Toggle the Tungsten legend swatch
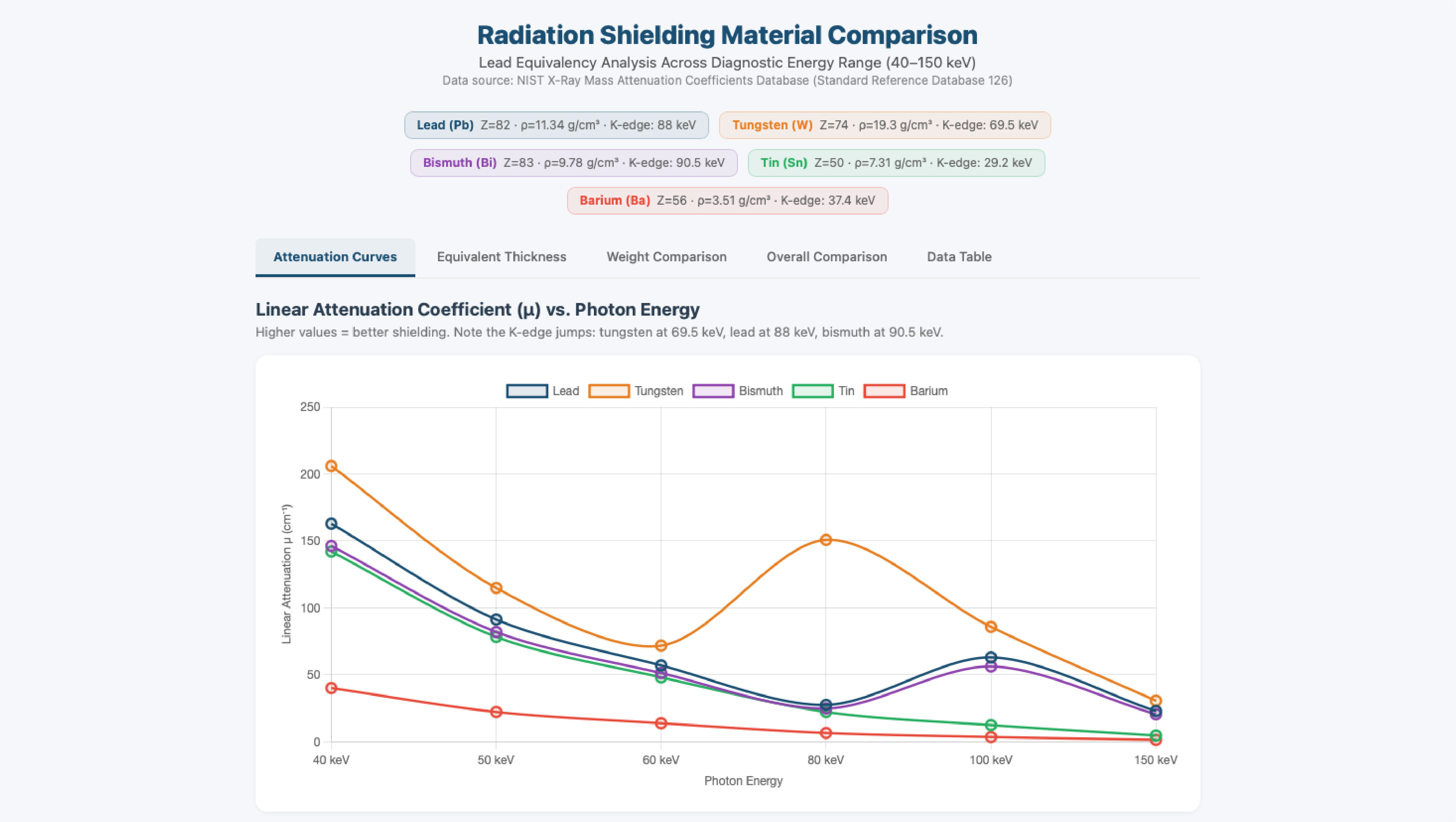1456x822 pixels. [609, 391]
